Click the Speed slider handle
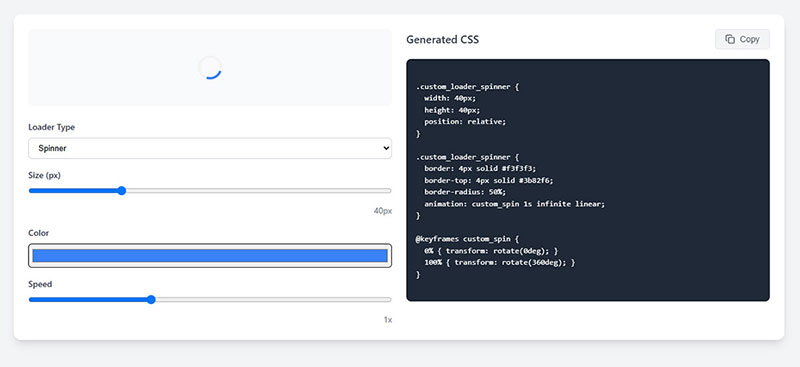Viewport: 800px width, 367px height. click(151, 300)
